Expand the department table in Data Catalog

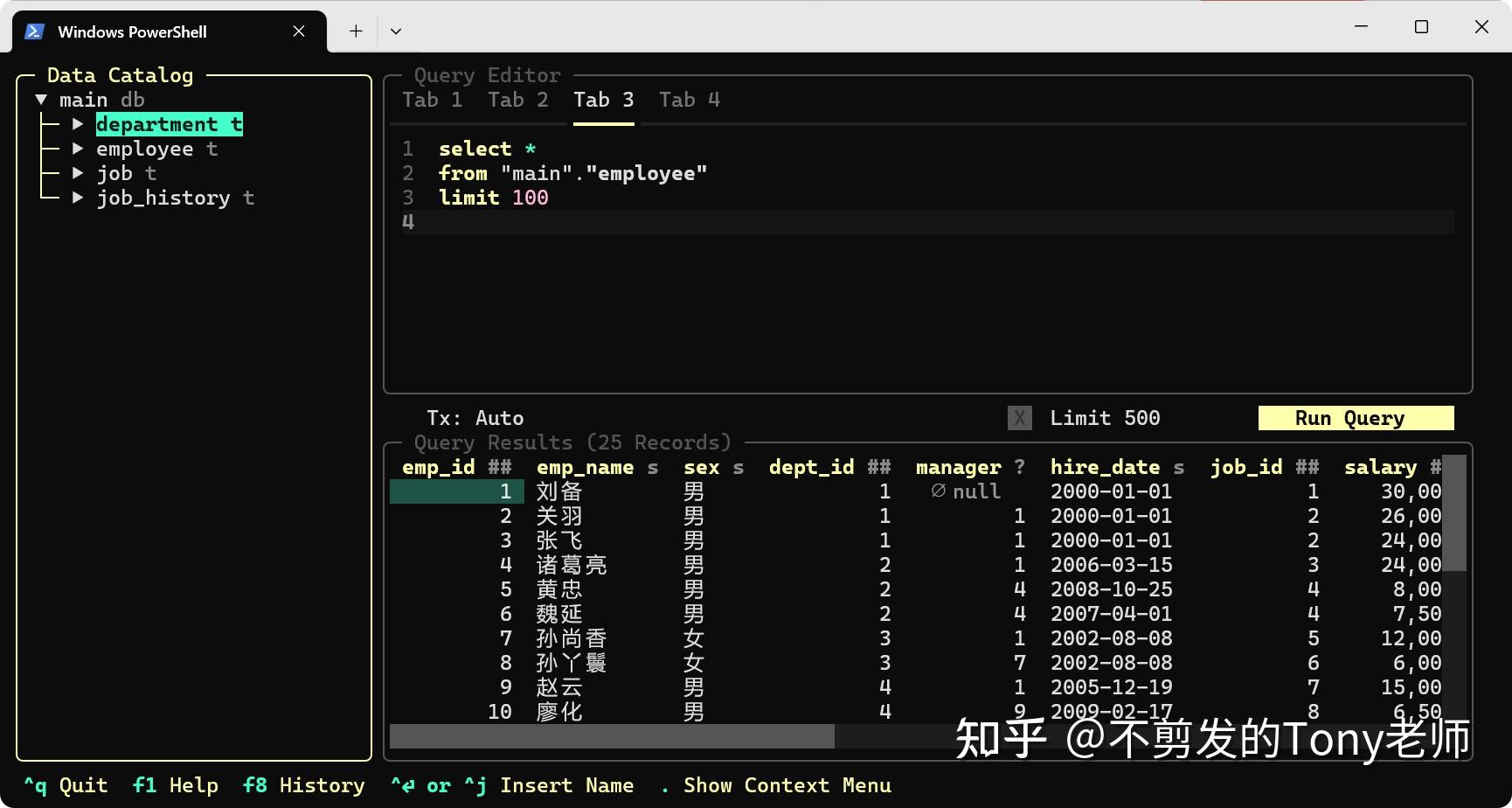pyautogui.click(x=78, y=123)
